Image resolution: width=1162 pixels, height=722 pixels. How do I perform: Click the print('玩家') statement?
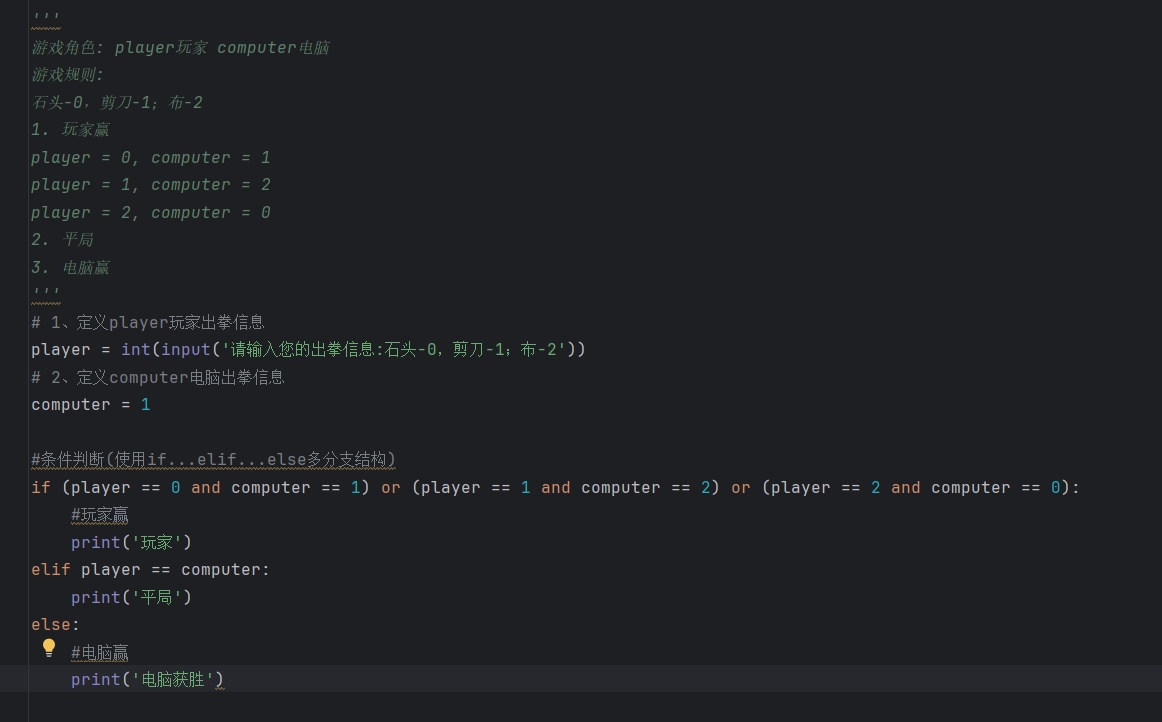pyautogui.click(x=131, y=543)
